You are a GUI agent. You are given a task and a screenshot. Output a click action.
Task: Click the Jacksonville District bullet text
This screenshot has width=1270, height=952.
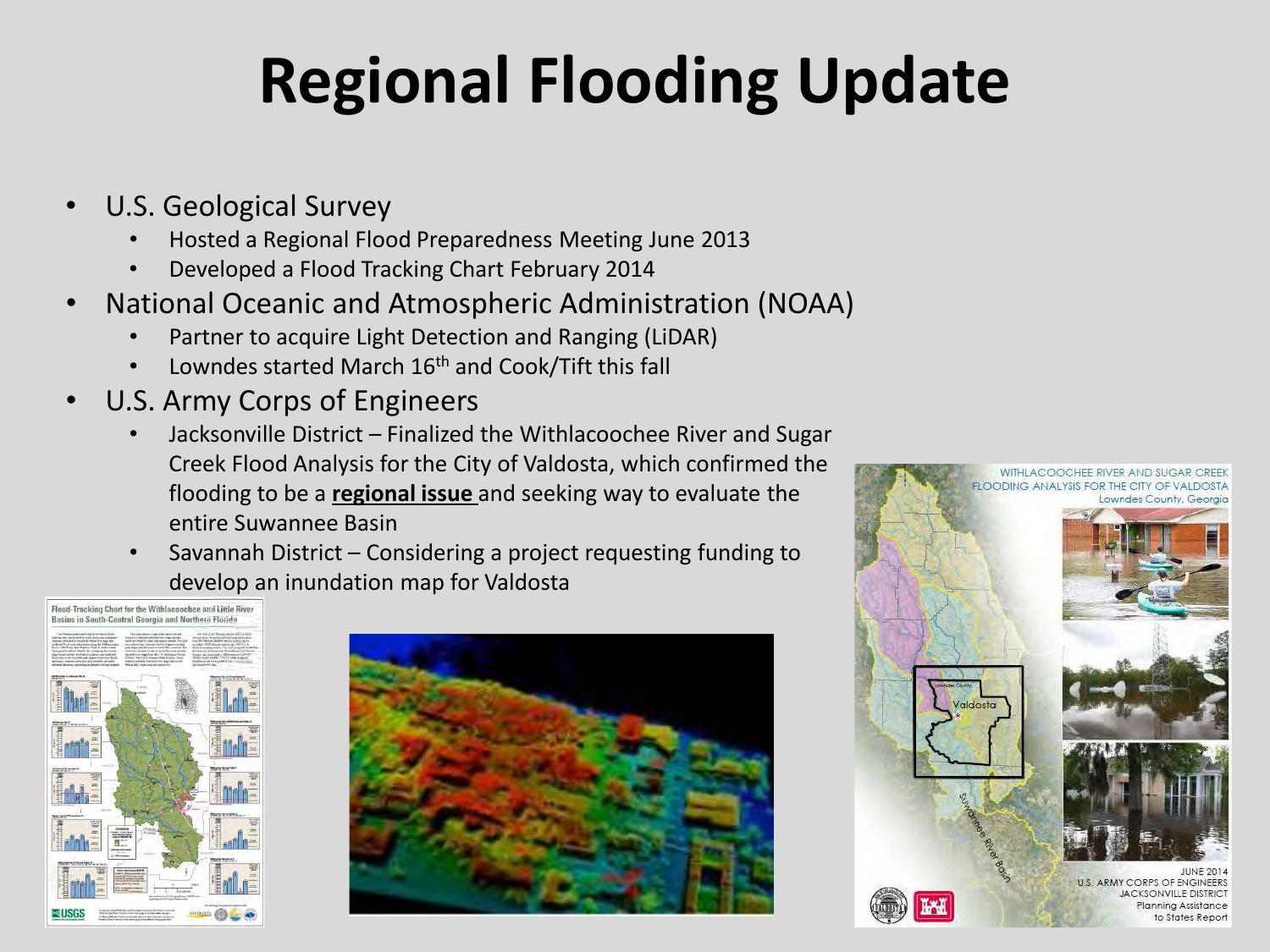tap(500, 478)
